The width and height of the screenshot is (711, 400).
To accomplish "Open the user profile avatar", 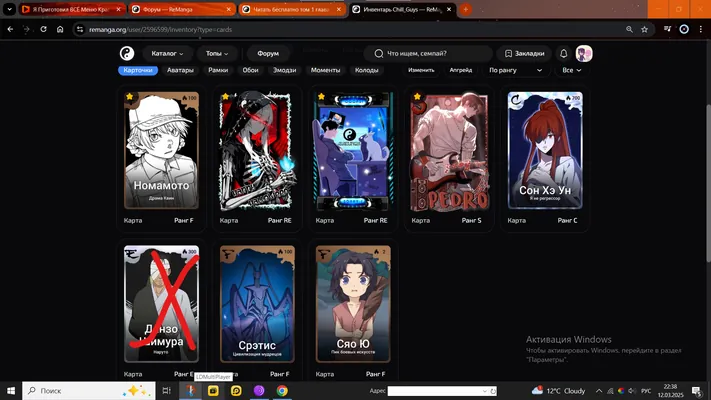I will [x=584, y=54].
